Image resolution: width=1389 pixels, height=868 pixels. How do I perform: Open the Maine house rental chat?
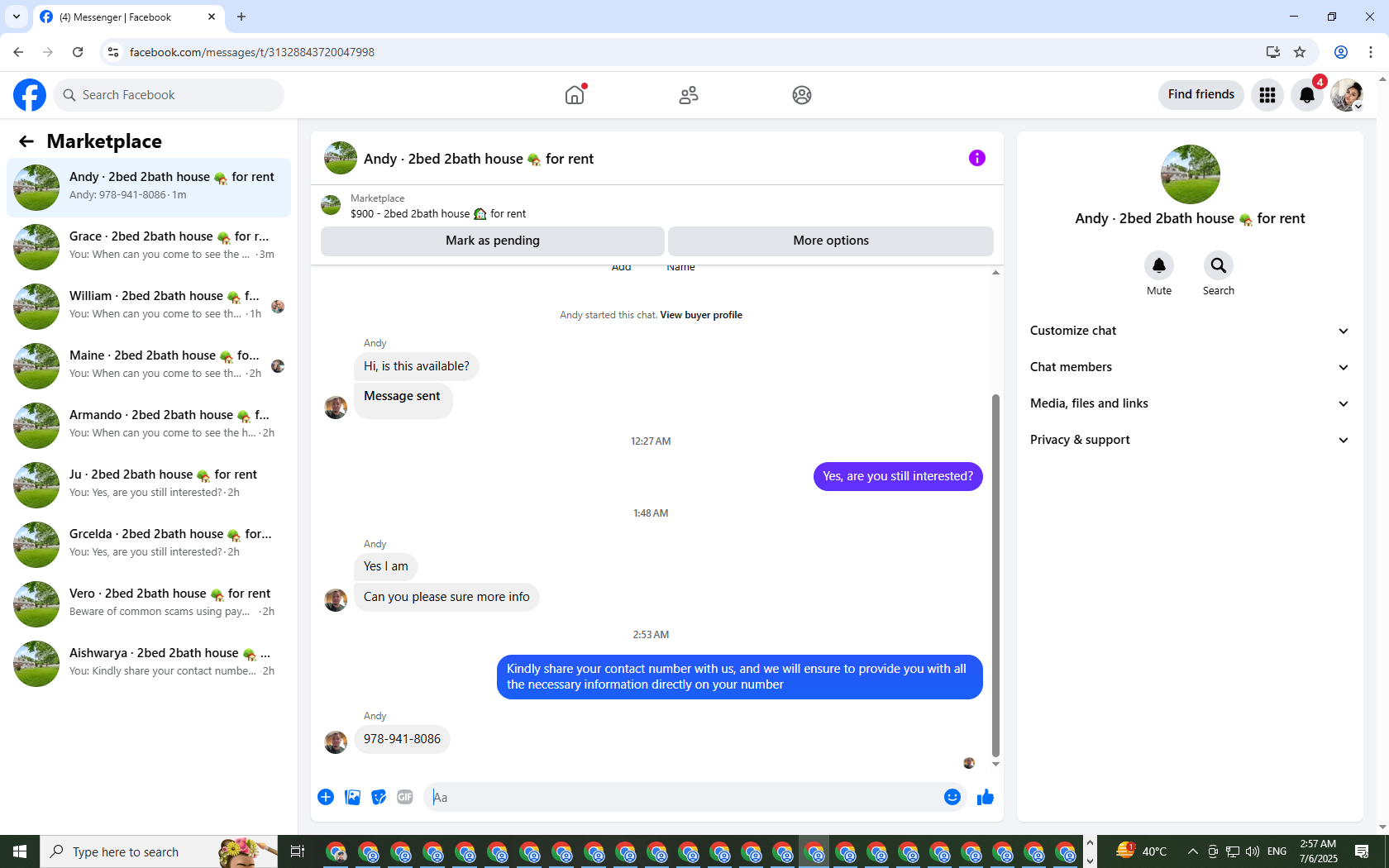[x=149, y=366]
